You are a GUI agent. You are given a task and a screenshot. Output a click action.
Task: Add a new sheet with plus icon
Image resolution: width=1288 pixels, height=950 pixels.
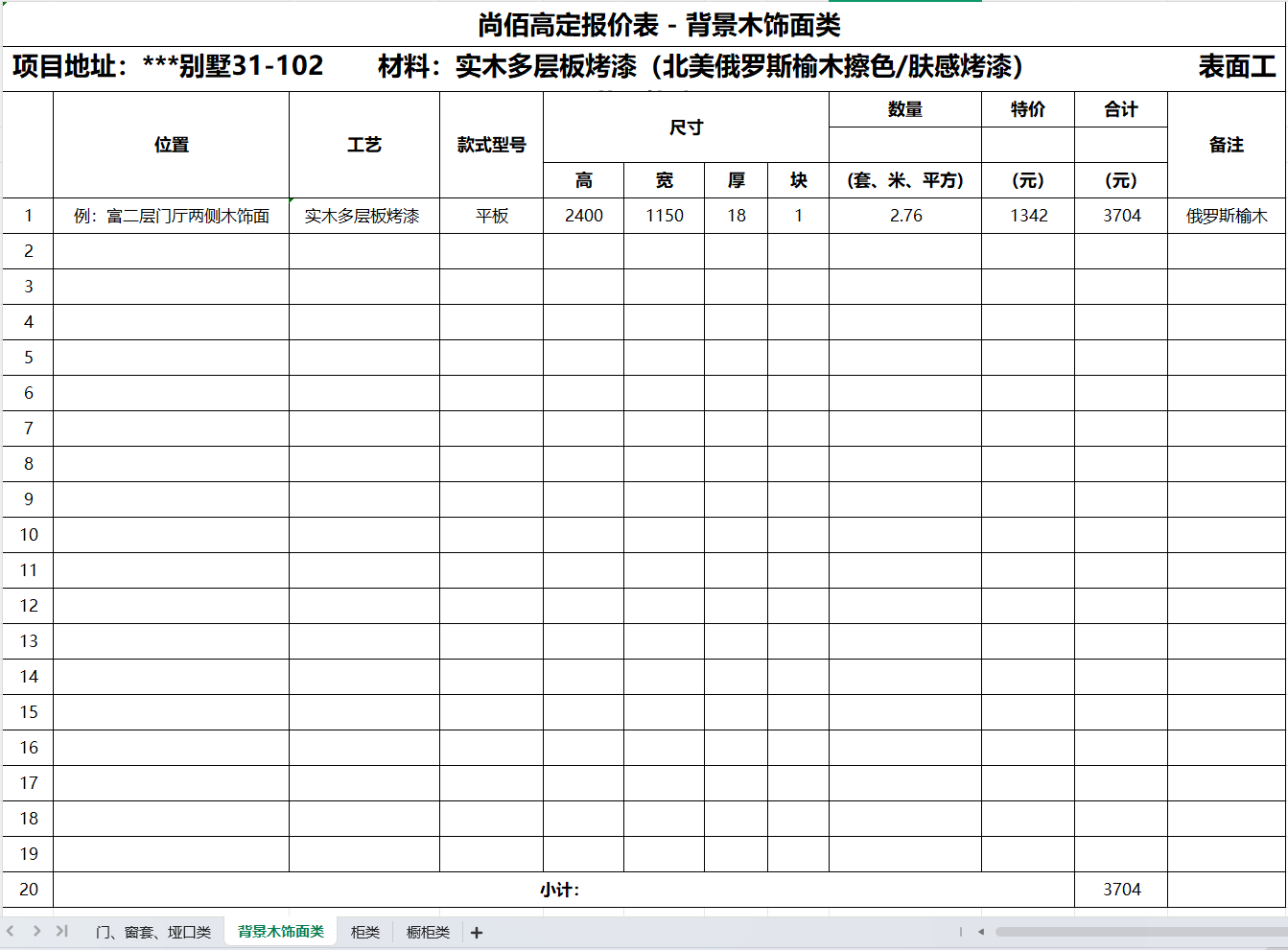point(477,933)
